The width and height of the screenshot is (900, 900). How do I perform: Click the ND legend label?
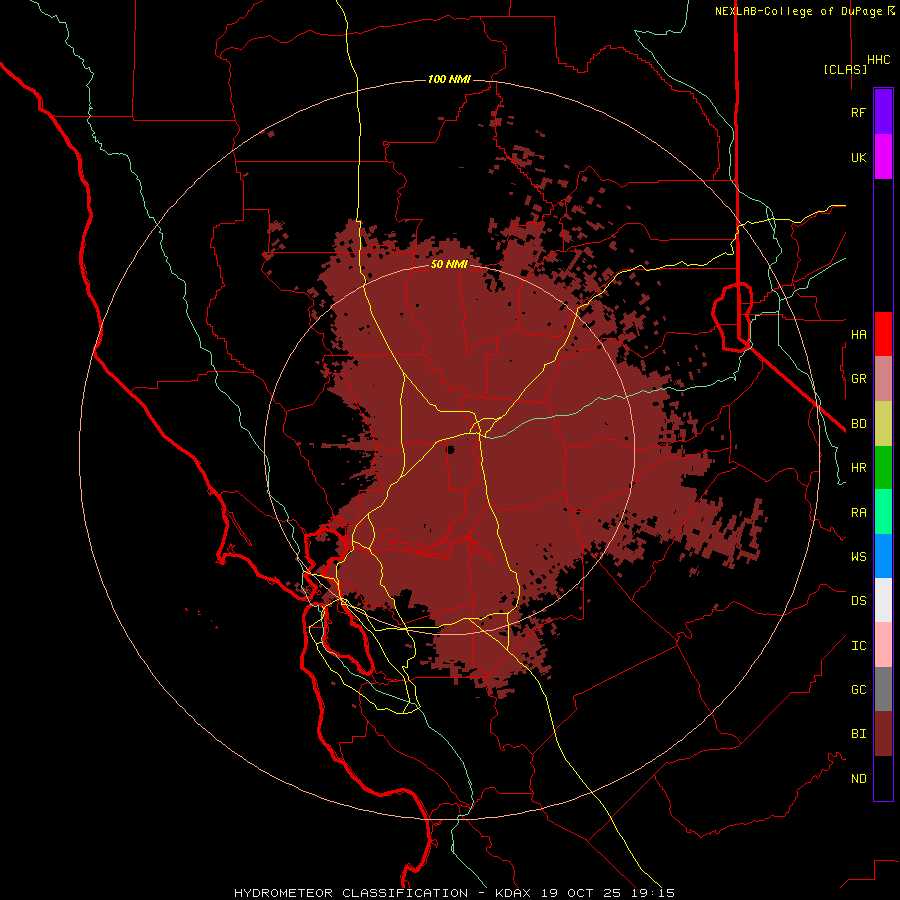[858, 779]
